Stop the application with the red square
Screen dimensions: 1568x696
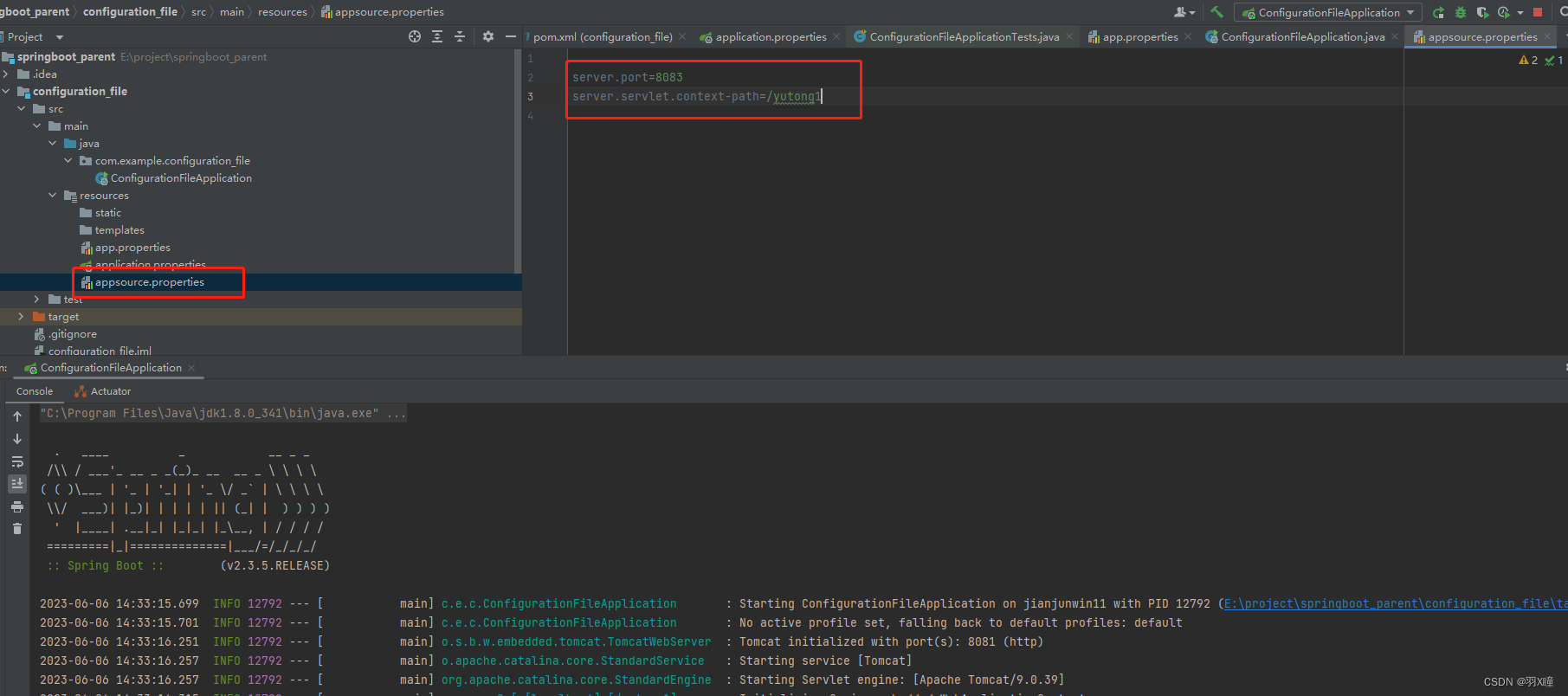click(1538, 12)
